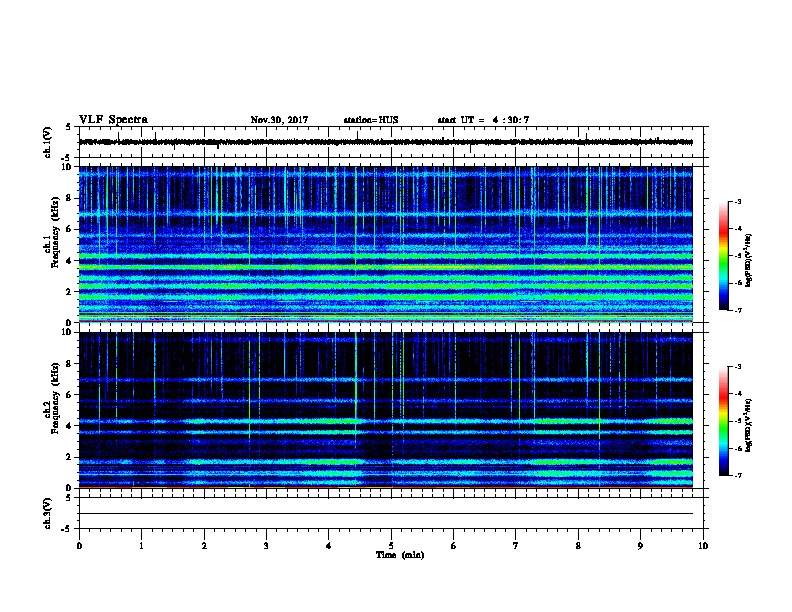Click the date 'Nov.30, 2017'
The height and width of the screenshot is (612, 792).
pos(279,120)
